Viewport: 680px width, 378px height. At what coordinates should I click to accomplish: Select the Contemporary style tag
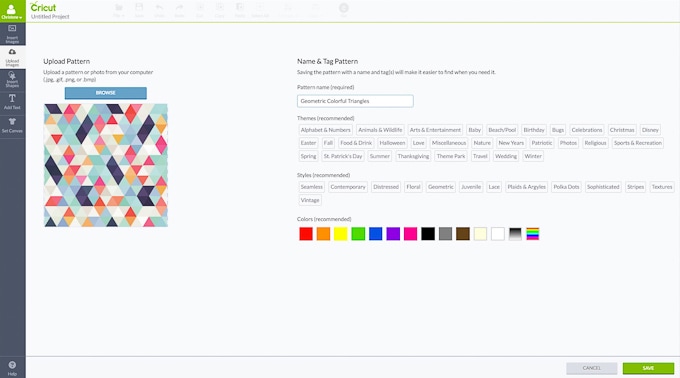pyautogui.click(x=348, y=187)
